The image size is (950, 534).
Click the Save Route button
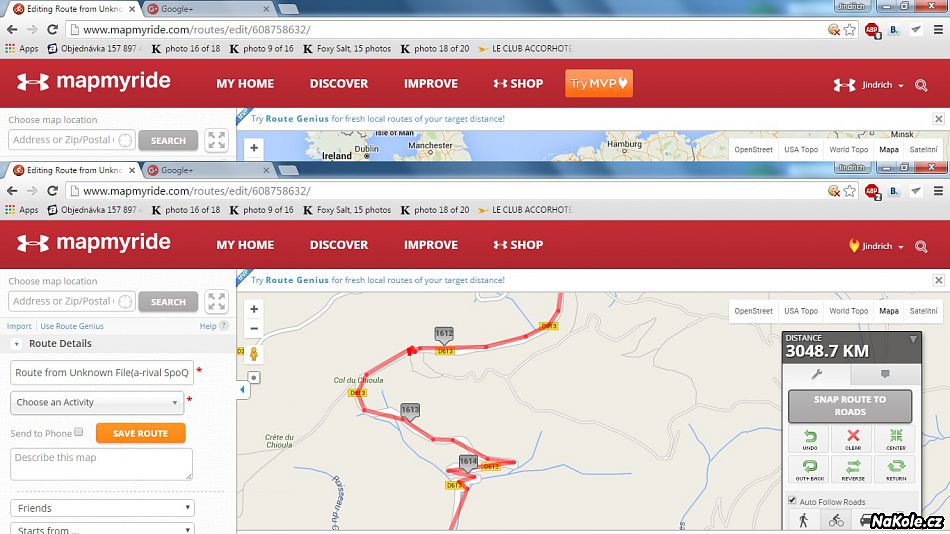[140, 433]
